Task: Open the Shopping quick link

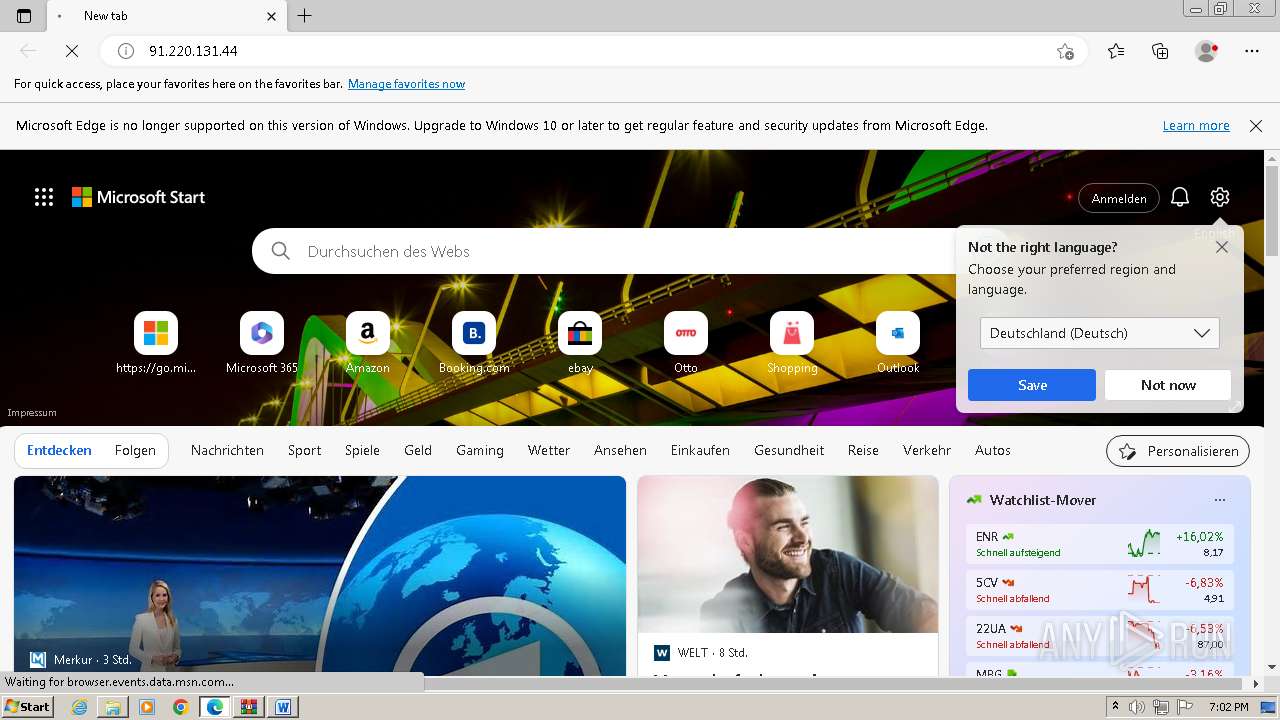Action: (792, 343)
